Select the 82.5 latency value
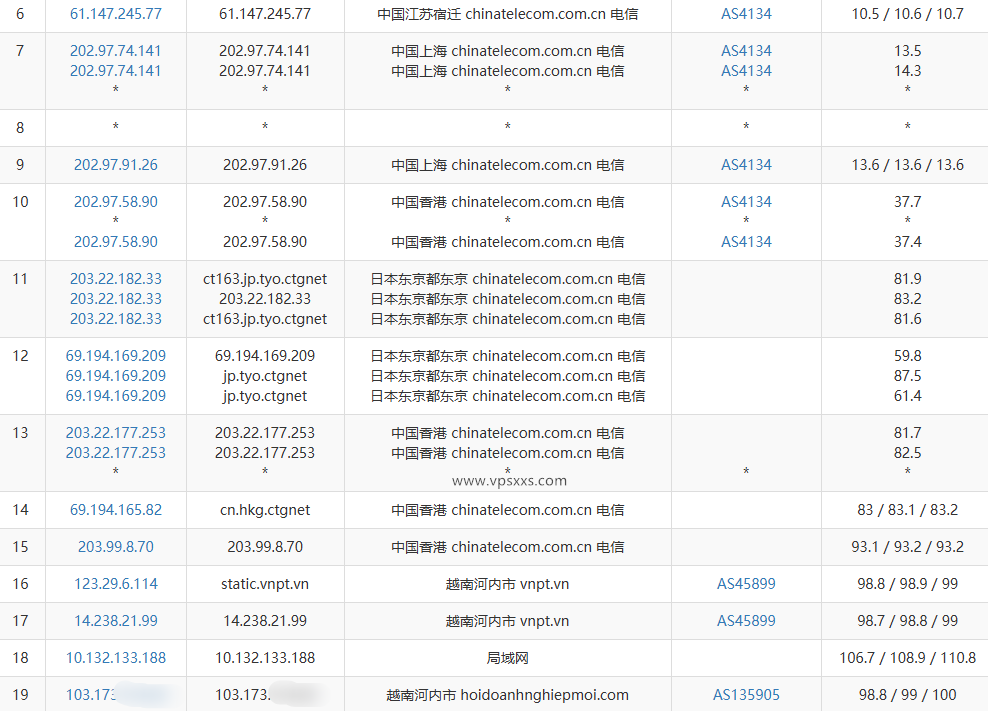The image size is (988, 711). point(907,453)
